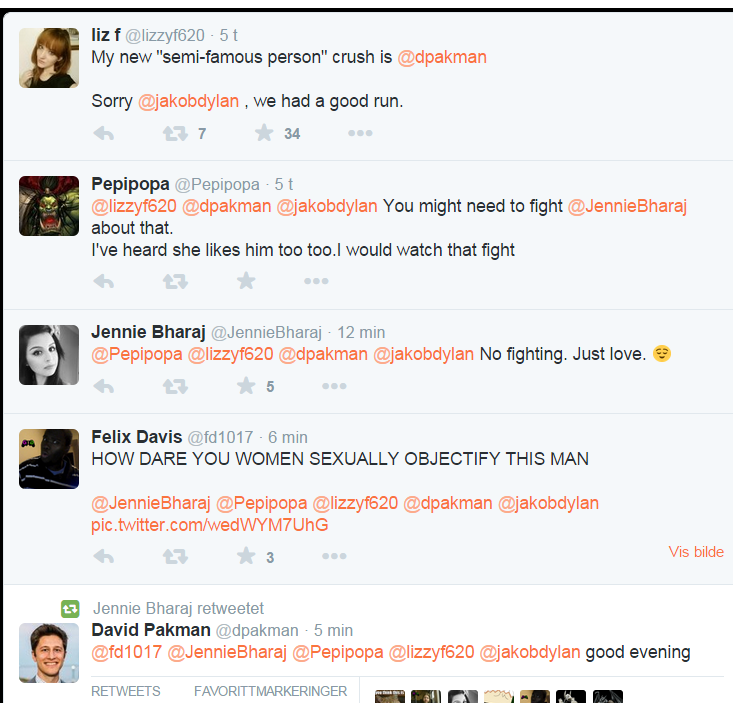
Task: Open the RETWEETS tab under David Pakman's tweet
Action: (125, 691)
